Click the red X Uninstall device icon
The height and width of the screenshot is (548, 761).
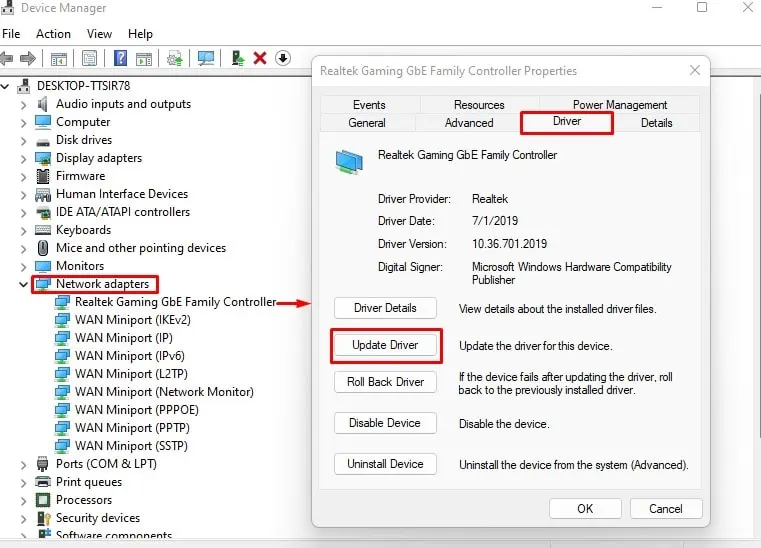(260, 58)
